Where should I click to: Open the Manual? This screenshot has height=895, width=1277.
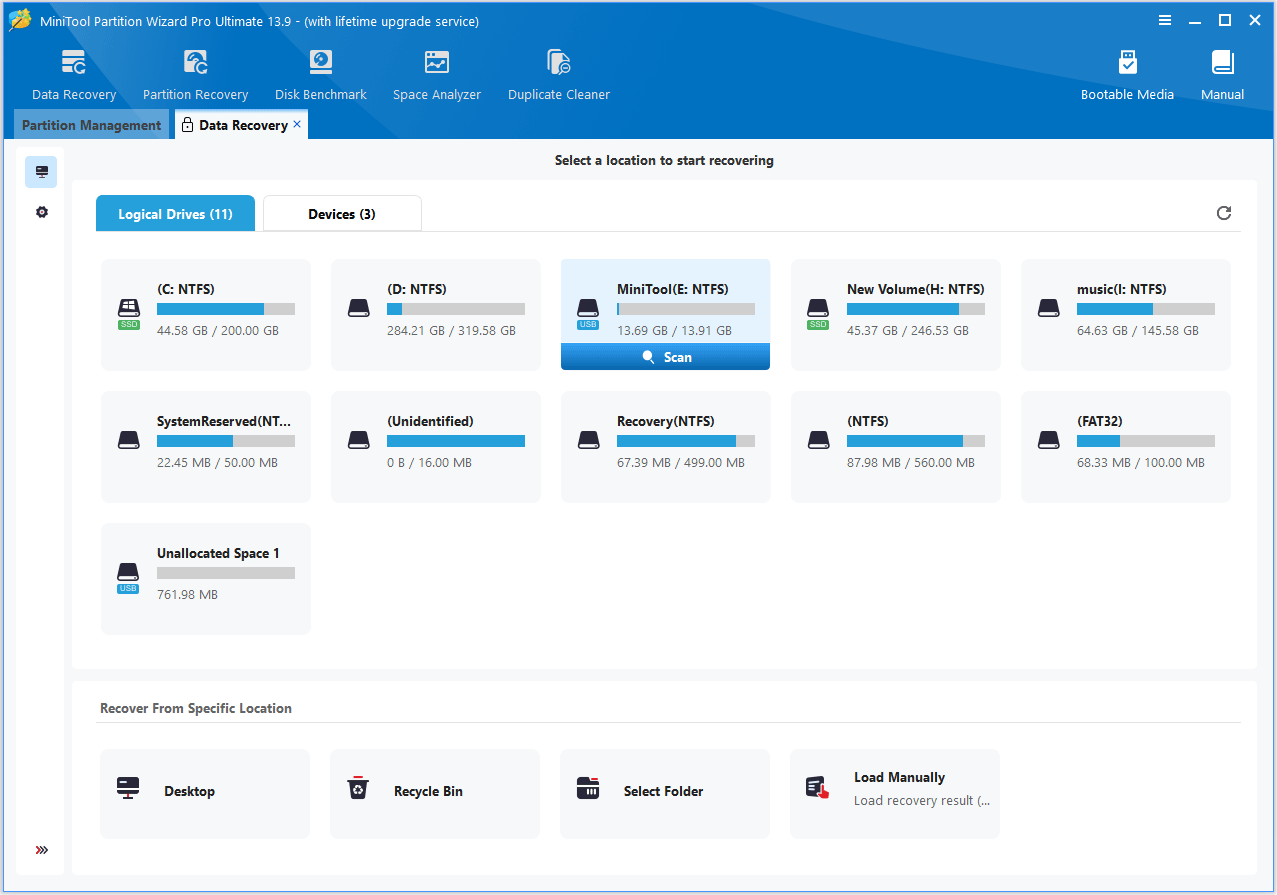pos(1222,74)
